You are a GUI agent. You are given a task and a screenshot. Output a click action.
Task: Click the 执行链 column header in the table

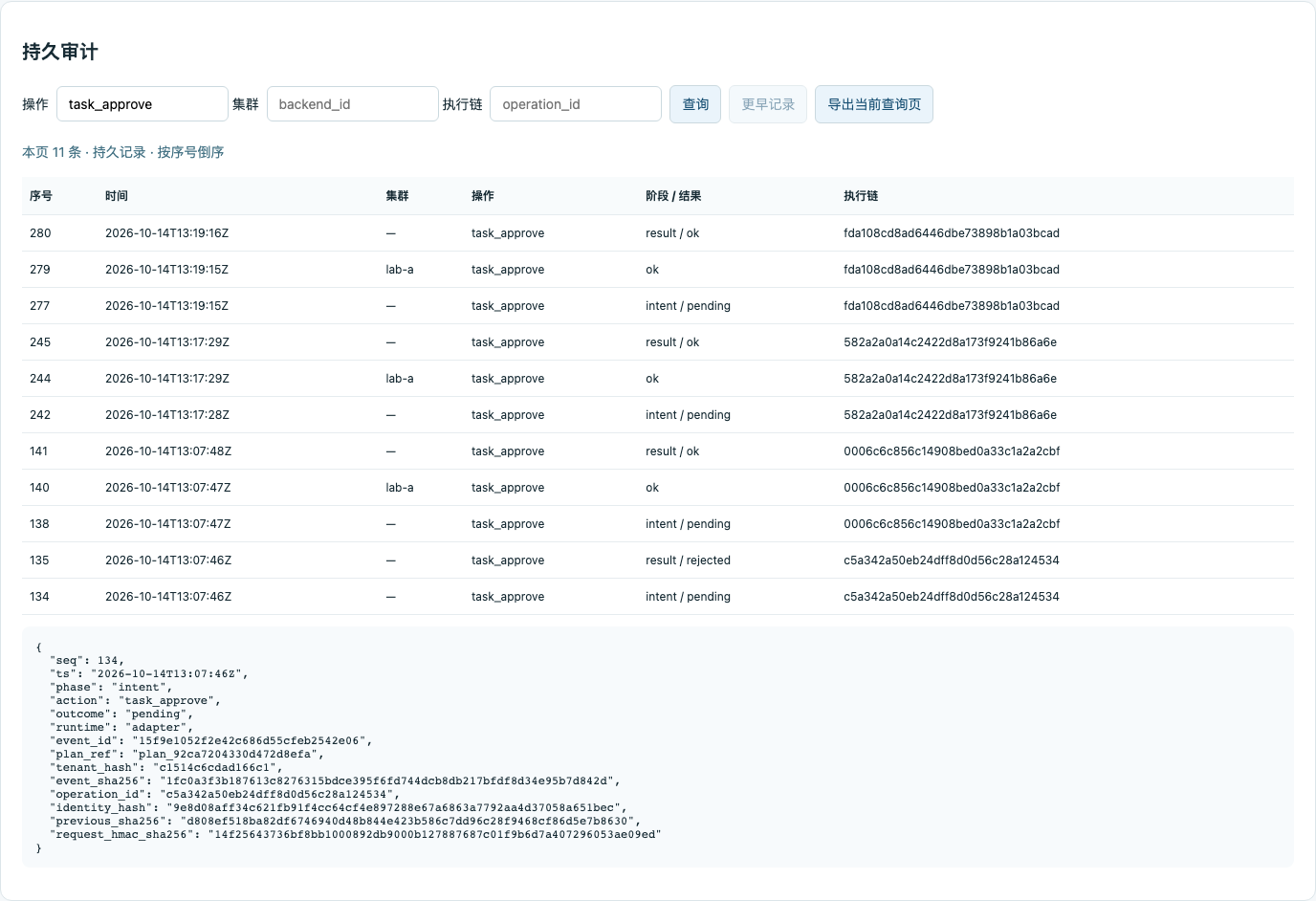[861, 196]
